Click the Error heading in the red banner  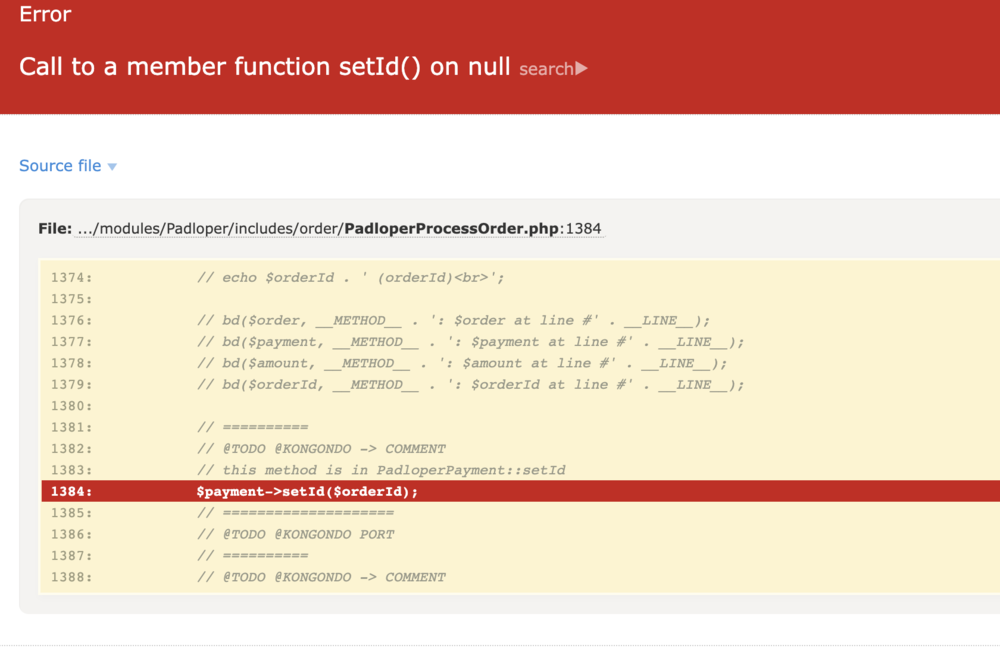(x=45, y=14)
